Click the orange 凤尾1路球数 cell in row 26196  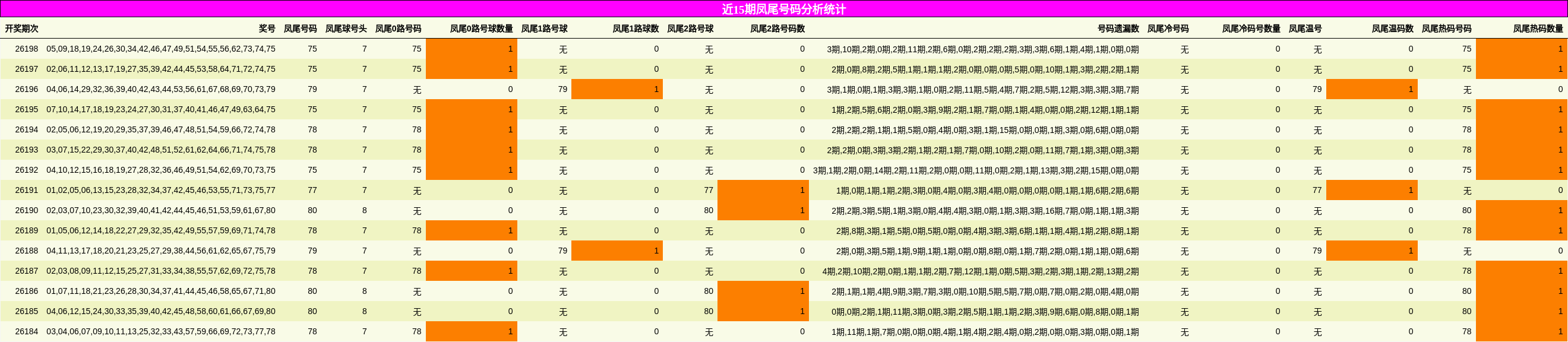point(617,89)
